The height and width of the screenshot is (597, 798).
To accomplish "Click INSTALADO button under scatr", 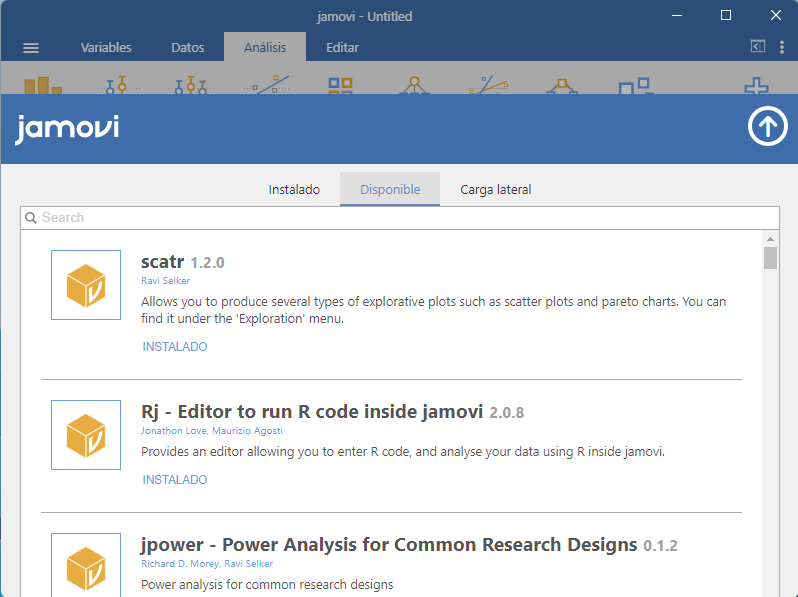I will 175,347.
